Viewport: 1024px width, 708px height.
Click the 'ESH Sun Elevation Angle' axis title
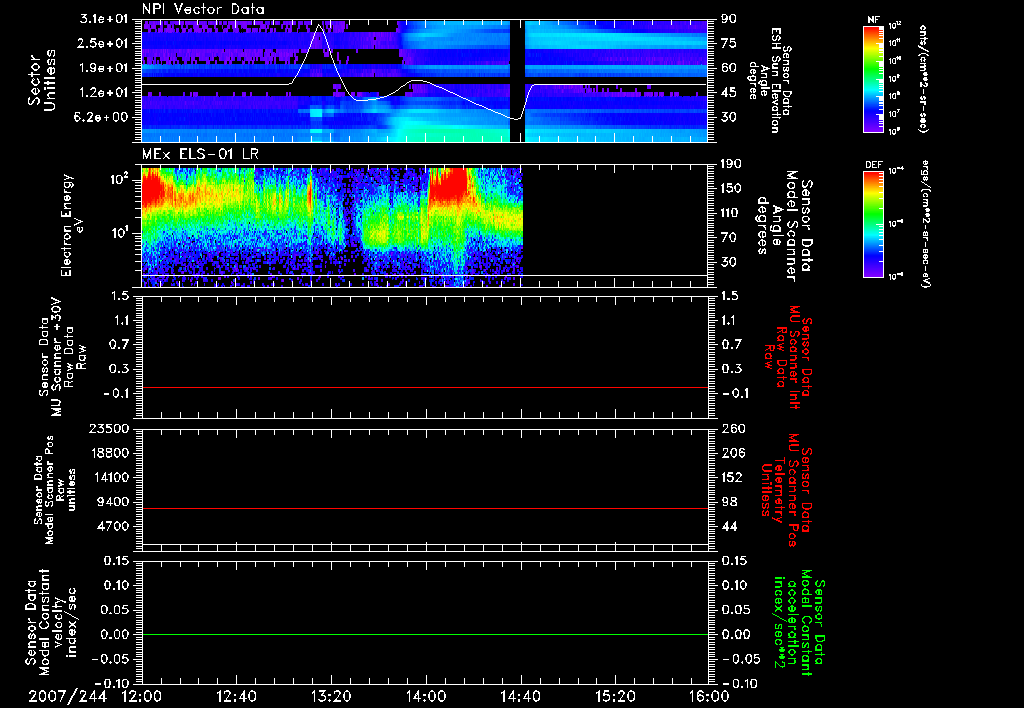tap(771, 80)
